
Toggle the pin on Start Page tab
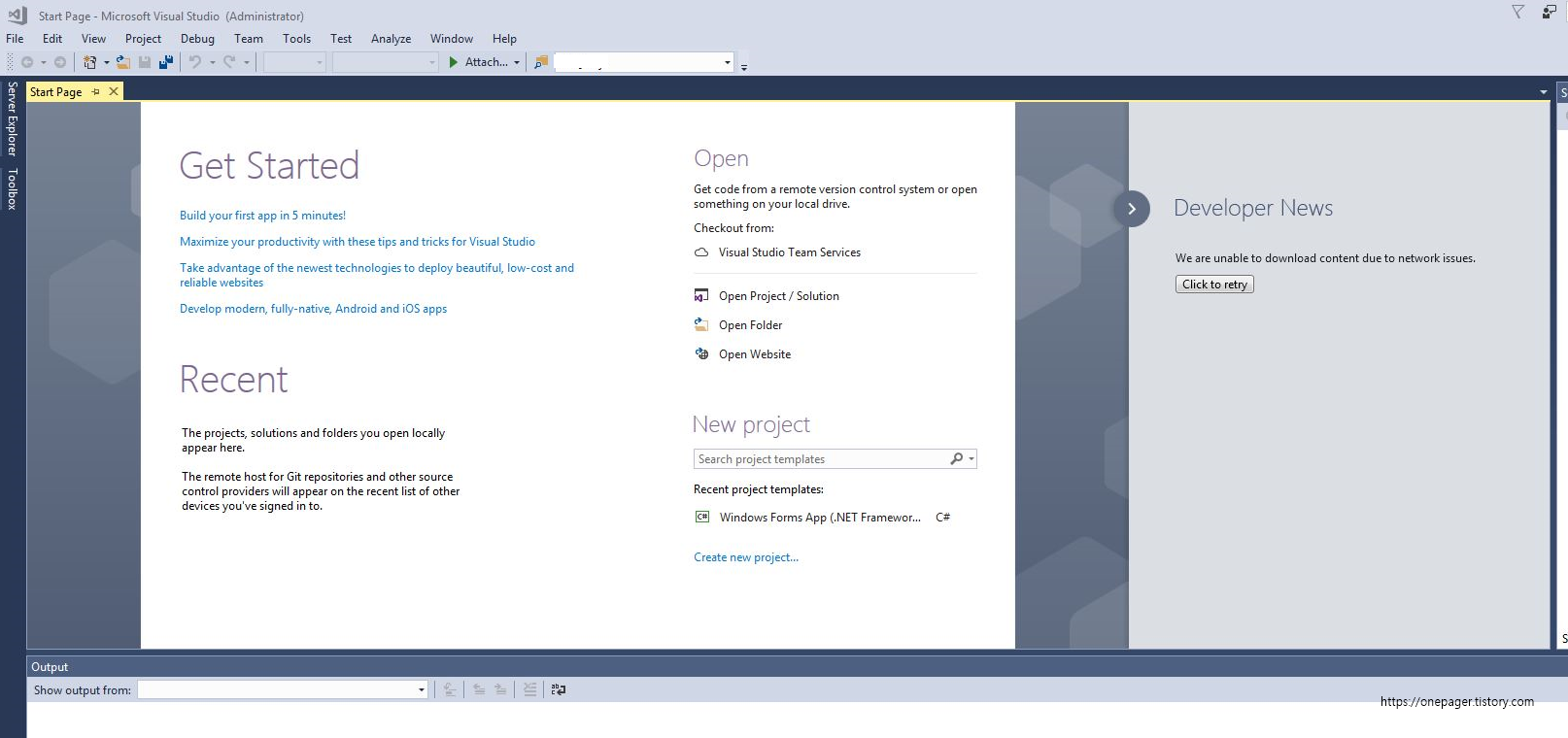pyautogui.click(x=95, y=92)
